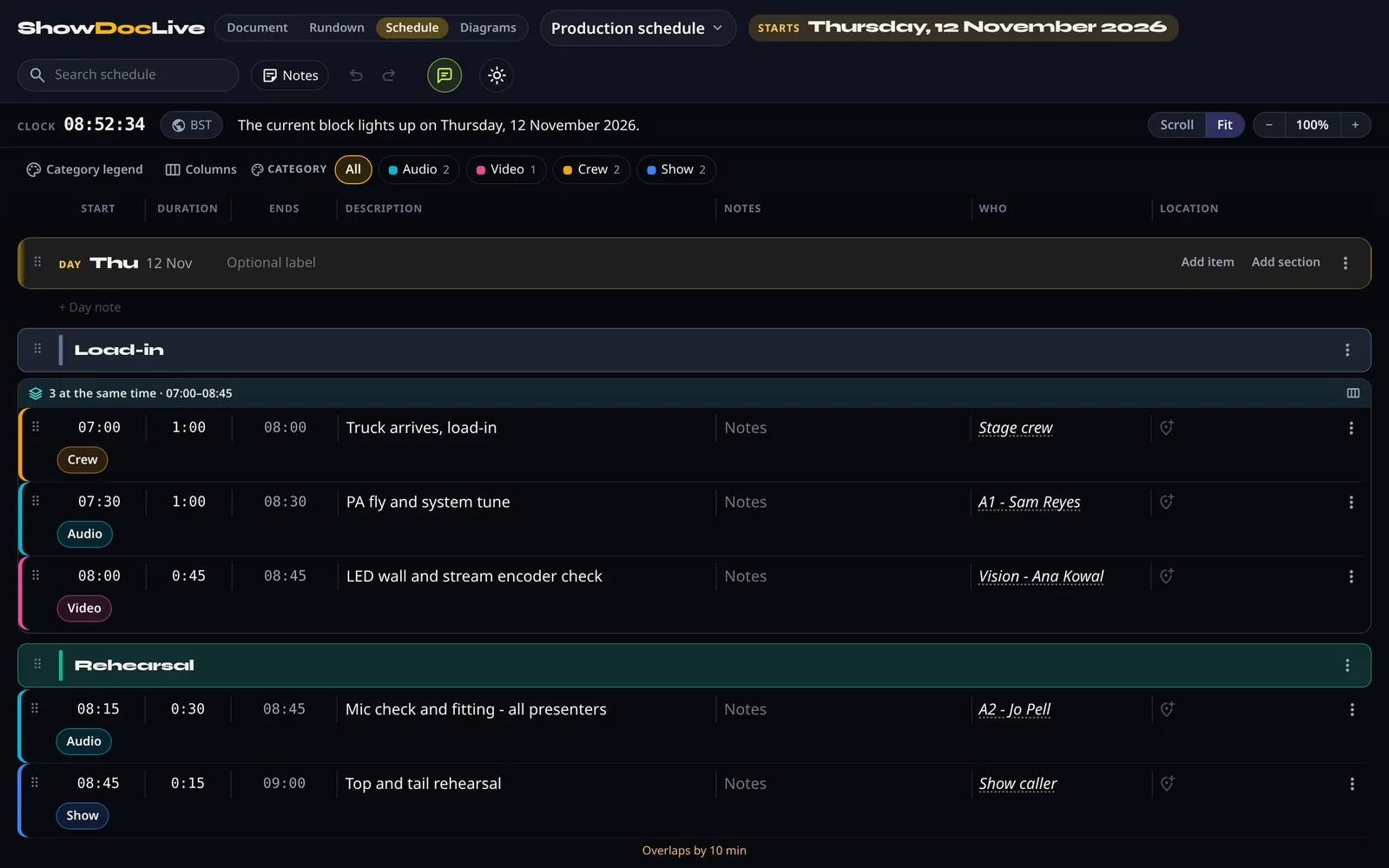The width and height of the screenshot is (1389, 868).
Task: Set location pin for LED wall check row
Action: (x=1168, y=575)
